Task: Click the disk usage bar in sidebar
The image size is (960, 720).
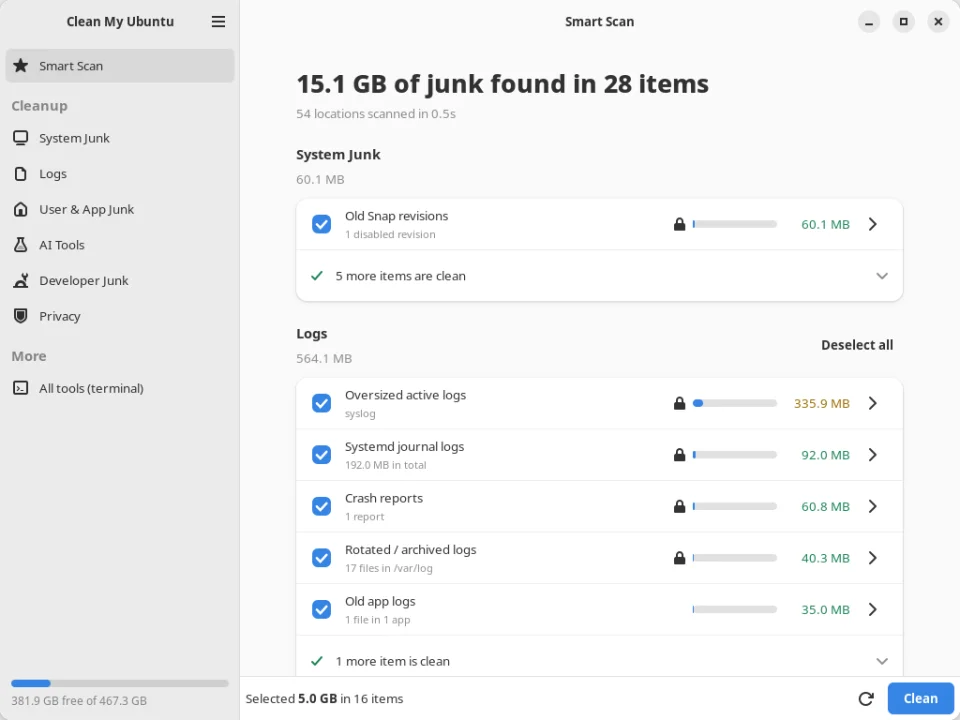Action: click(x=120, y=683)
